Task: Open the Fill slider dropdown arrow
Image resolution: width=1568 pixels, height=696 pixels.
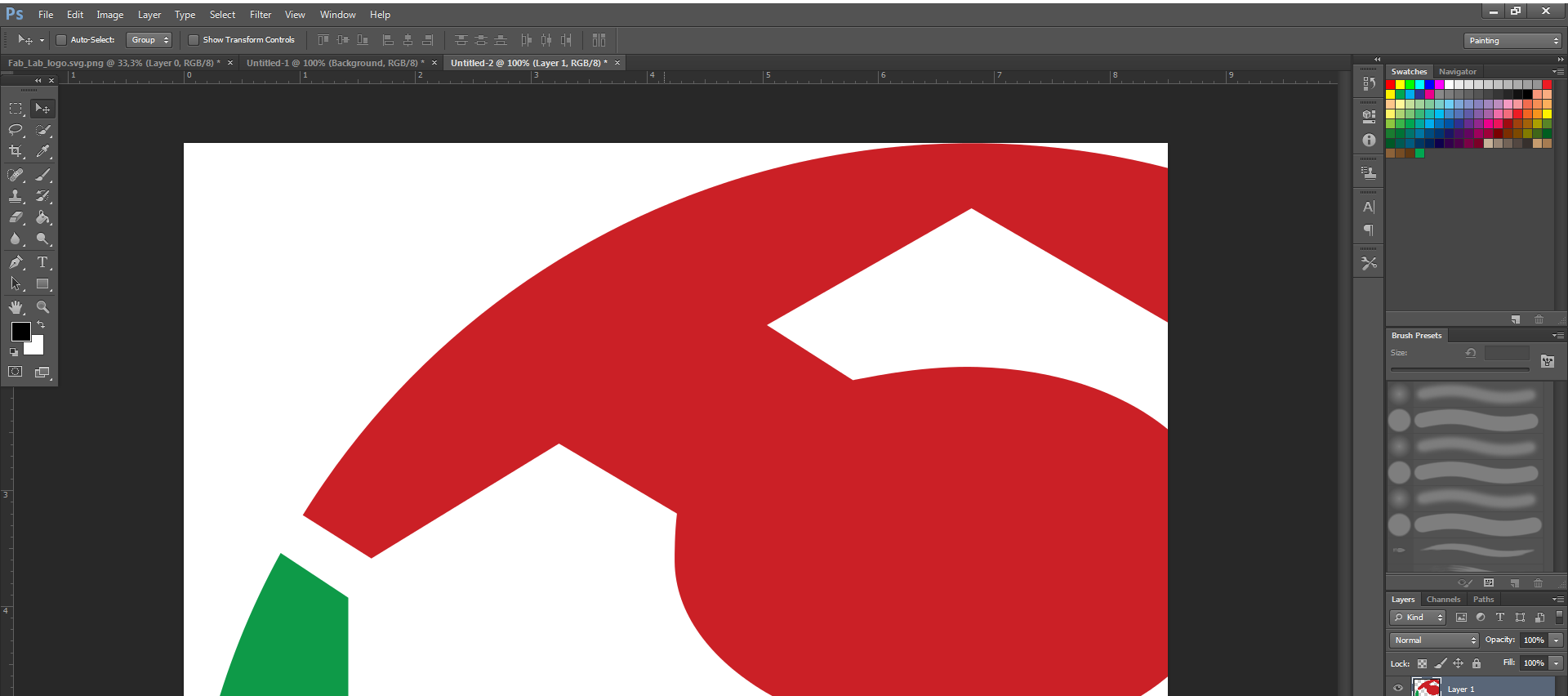Action: (x=1557, y=663)
